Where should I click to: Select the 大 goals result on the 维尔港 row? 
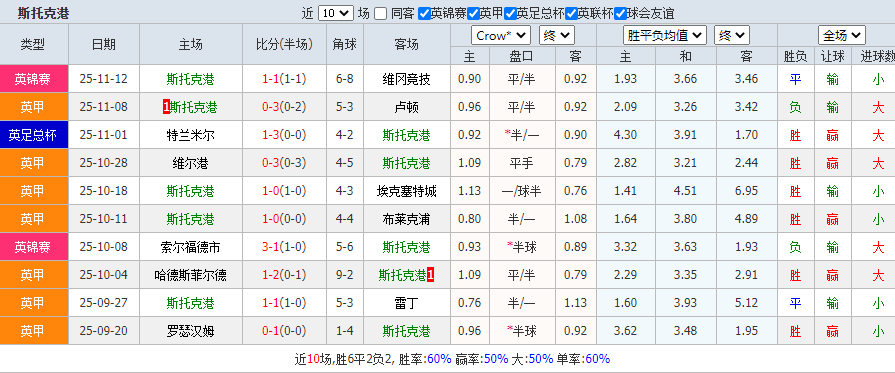click(x=878, y=163)
